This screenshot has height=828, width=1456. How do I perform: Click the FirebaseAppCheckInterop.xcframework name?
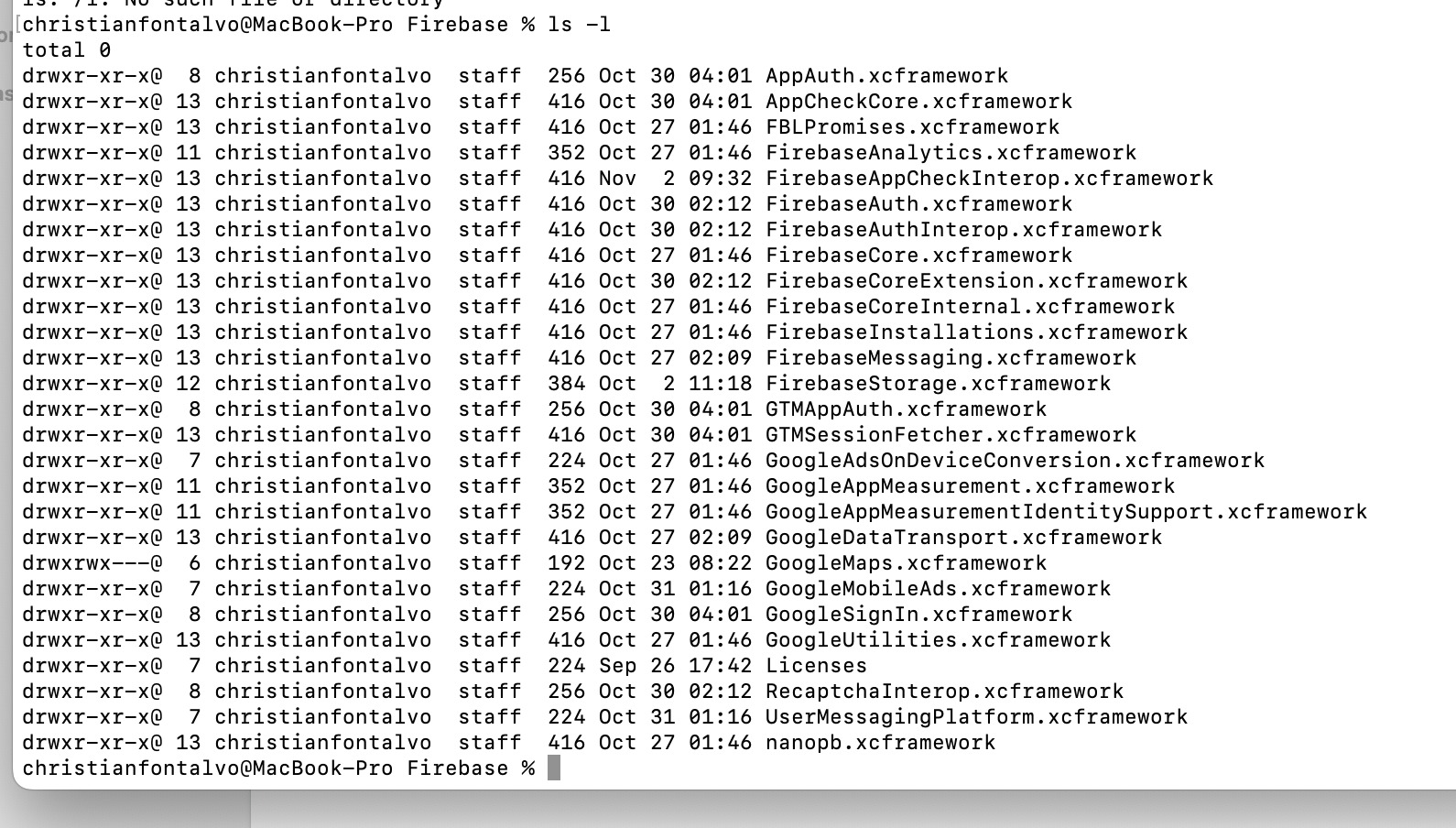point(989,179)
